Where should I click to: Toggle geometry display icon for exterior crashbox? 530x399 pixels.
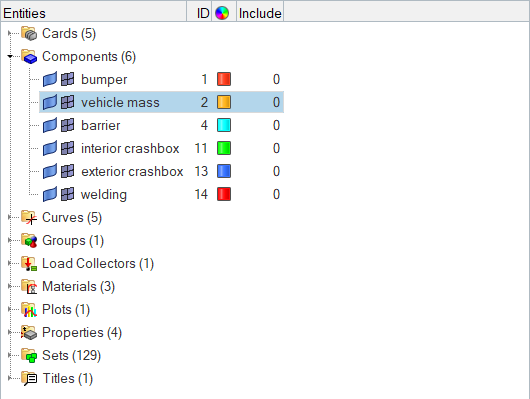(50, 171)
